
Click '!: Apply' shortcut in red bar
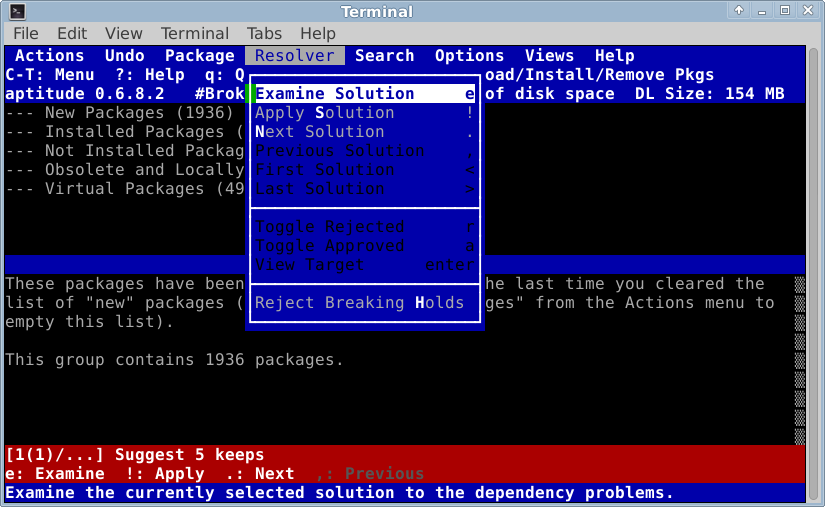coord(165,473)
